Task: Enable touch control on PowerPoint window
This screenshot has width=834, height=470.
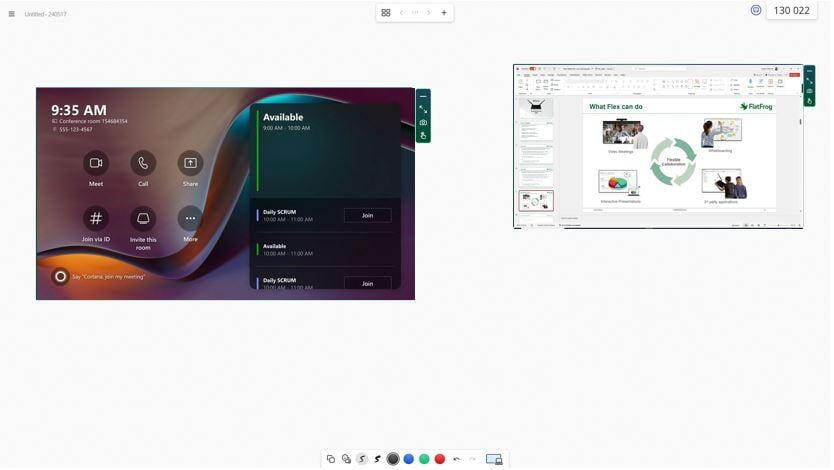Action: coord(809,100)
